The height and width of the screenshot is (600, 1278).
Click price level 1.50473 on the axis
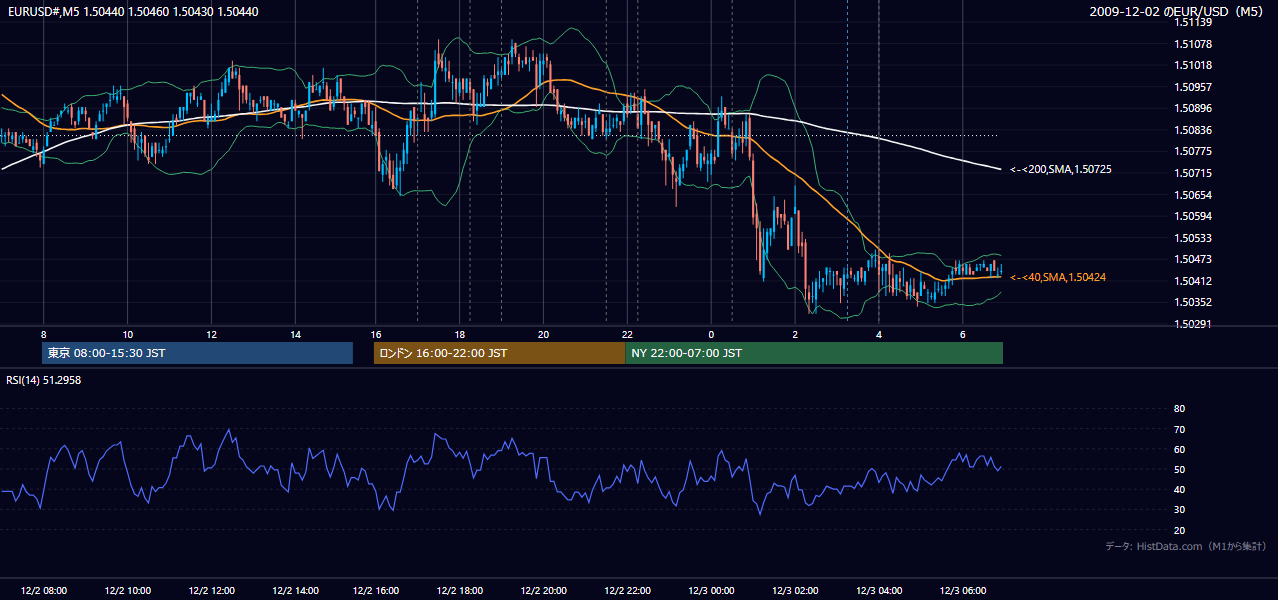point(1194,259)
